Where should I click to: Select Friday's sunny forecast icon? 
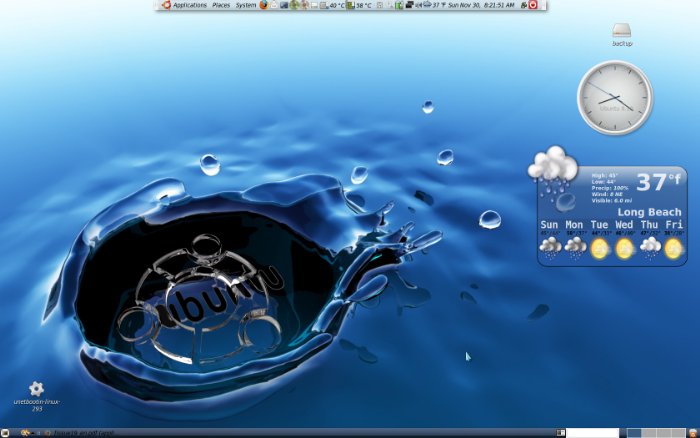pos(673,247)
